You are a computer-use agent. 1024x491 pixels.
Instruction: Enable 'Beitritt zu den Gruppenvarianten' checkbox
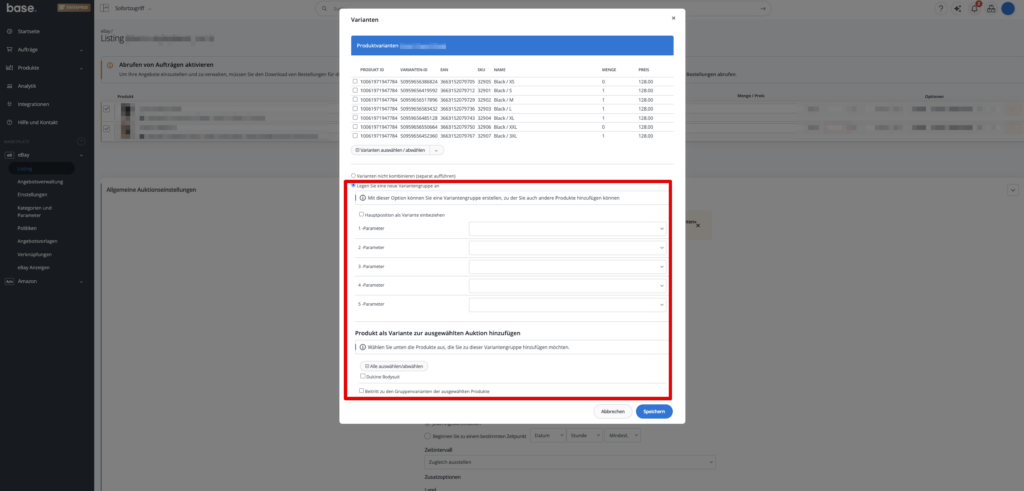(x=362, y=391)
